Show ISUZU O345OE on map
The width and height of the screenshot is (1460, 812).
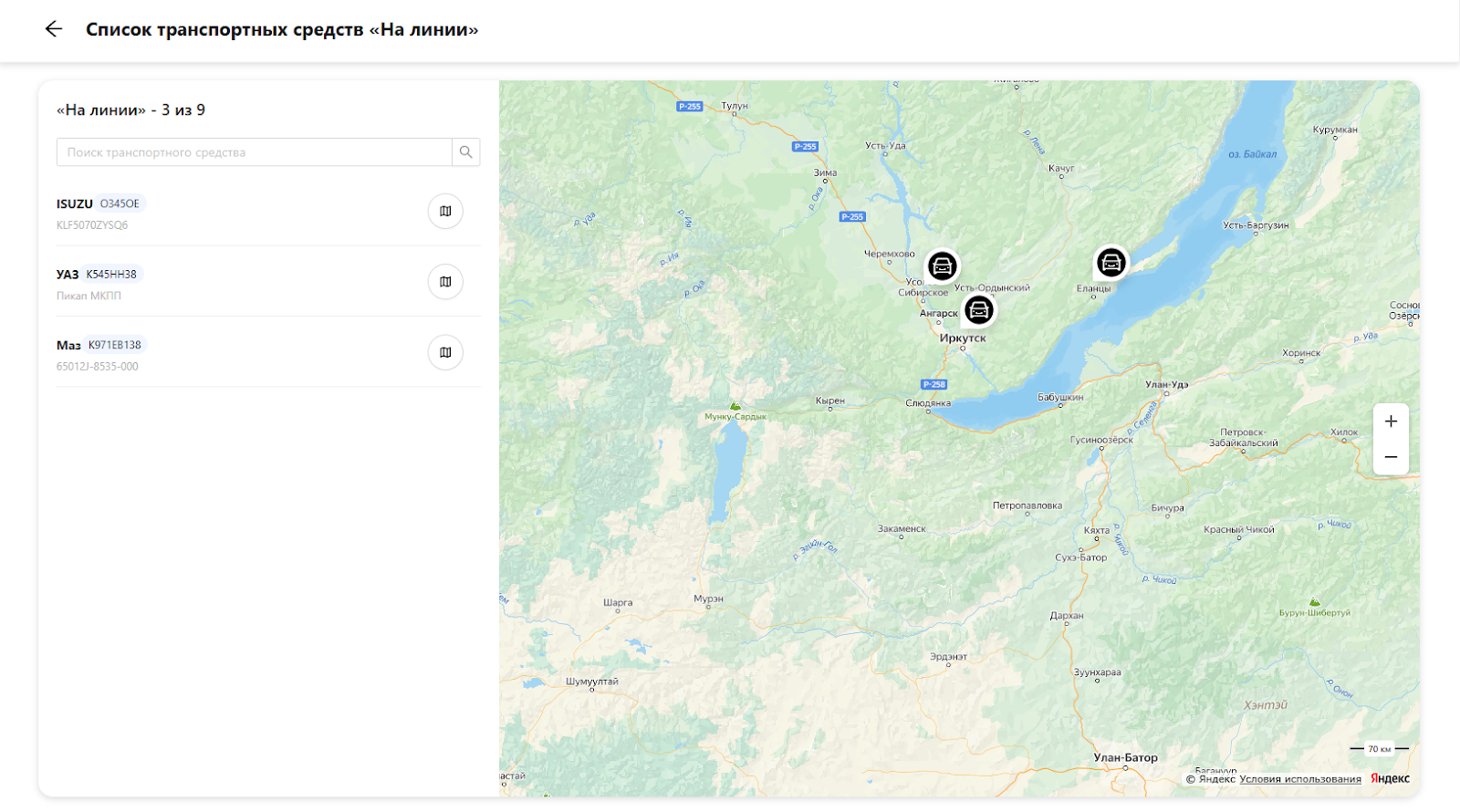click(445, 212)
